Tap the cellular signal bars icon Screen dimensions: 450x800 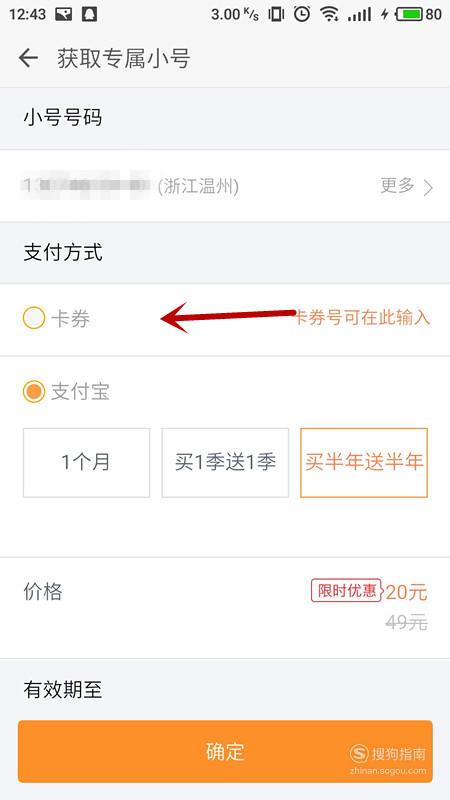tap(359, 14)
